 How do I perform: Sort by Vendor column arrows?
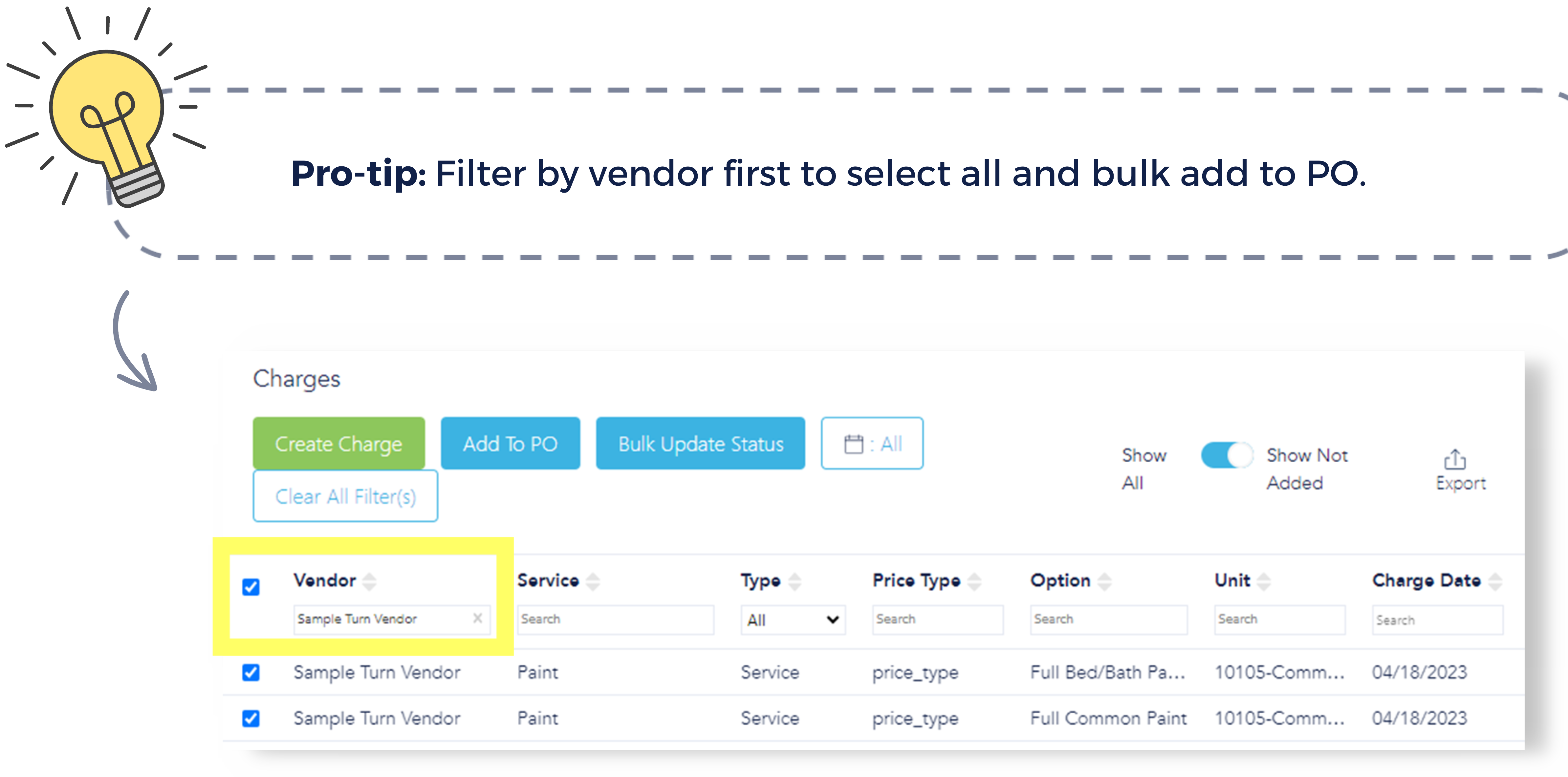(x=369, y=581)
